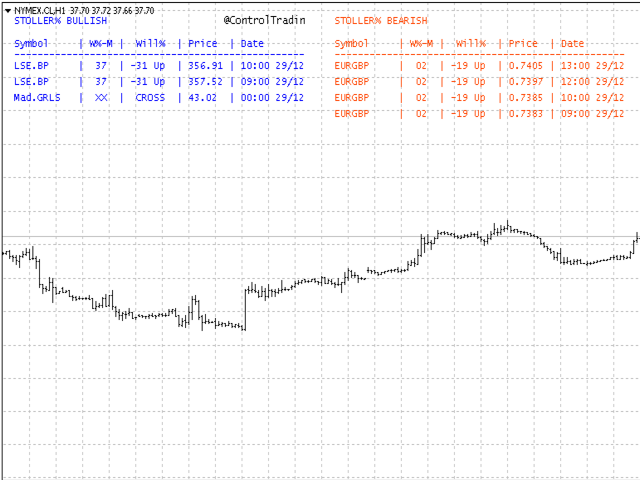Click the Date header in the bullish table
The image size is (640, 480).
[x=252, y=44]
